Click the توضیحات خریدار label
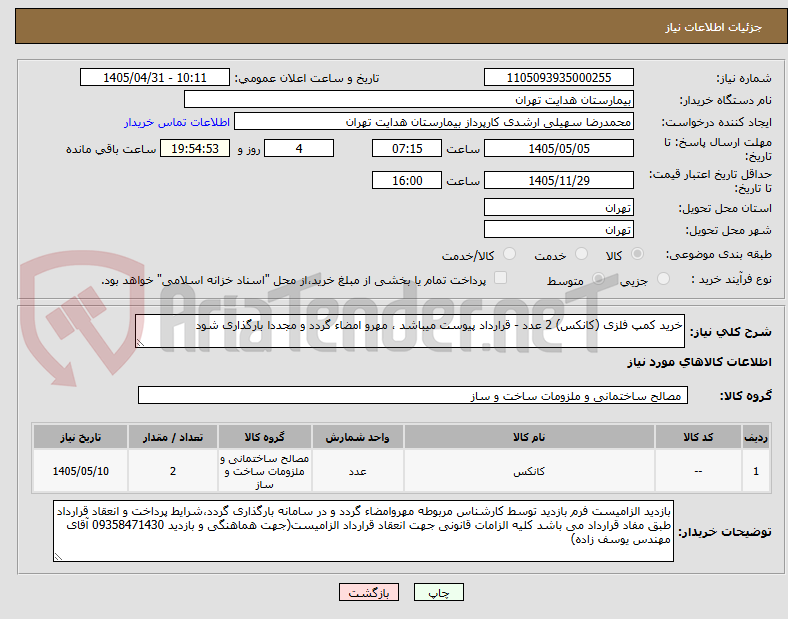The width and height of the screenshot is (788, 619). pyautogui.click(x=725, y=532)
